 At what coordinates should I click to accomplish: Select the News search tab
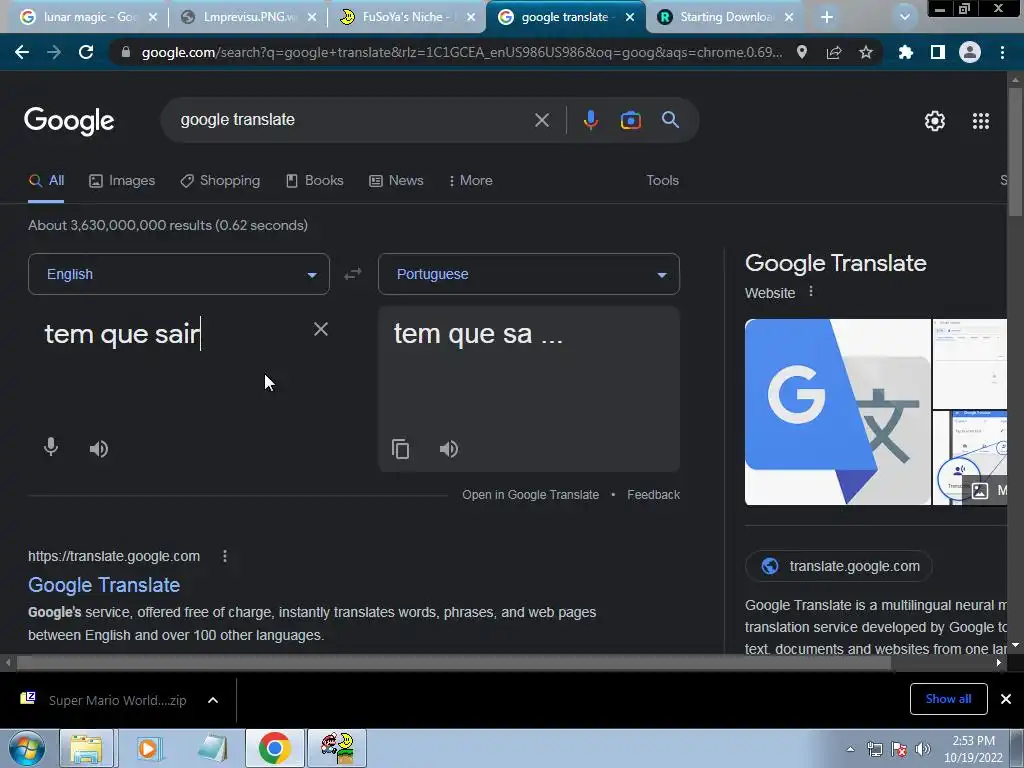point(396,180)
